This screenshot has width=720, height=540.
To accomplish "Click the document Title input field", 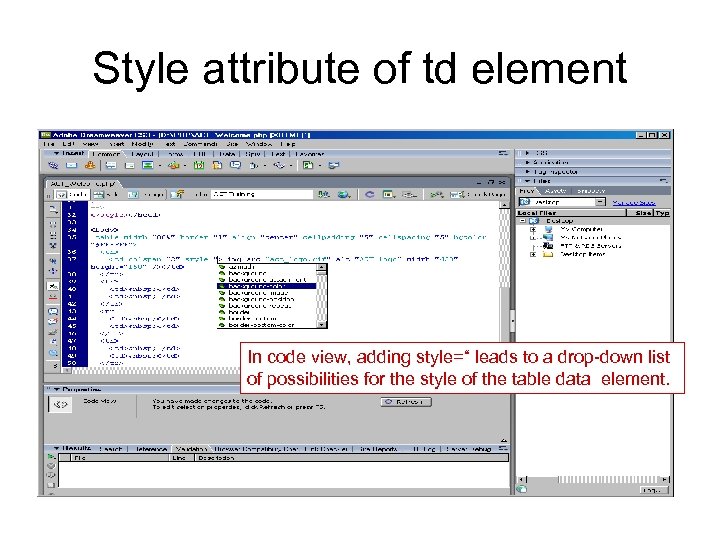I will coord(262,195).
